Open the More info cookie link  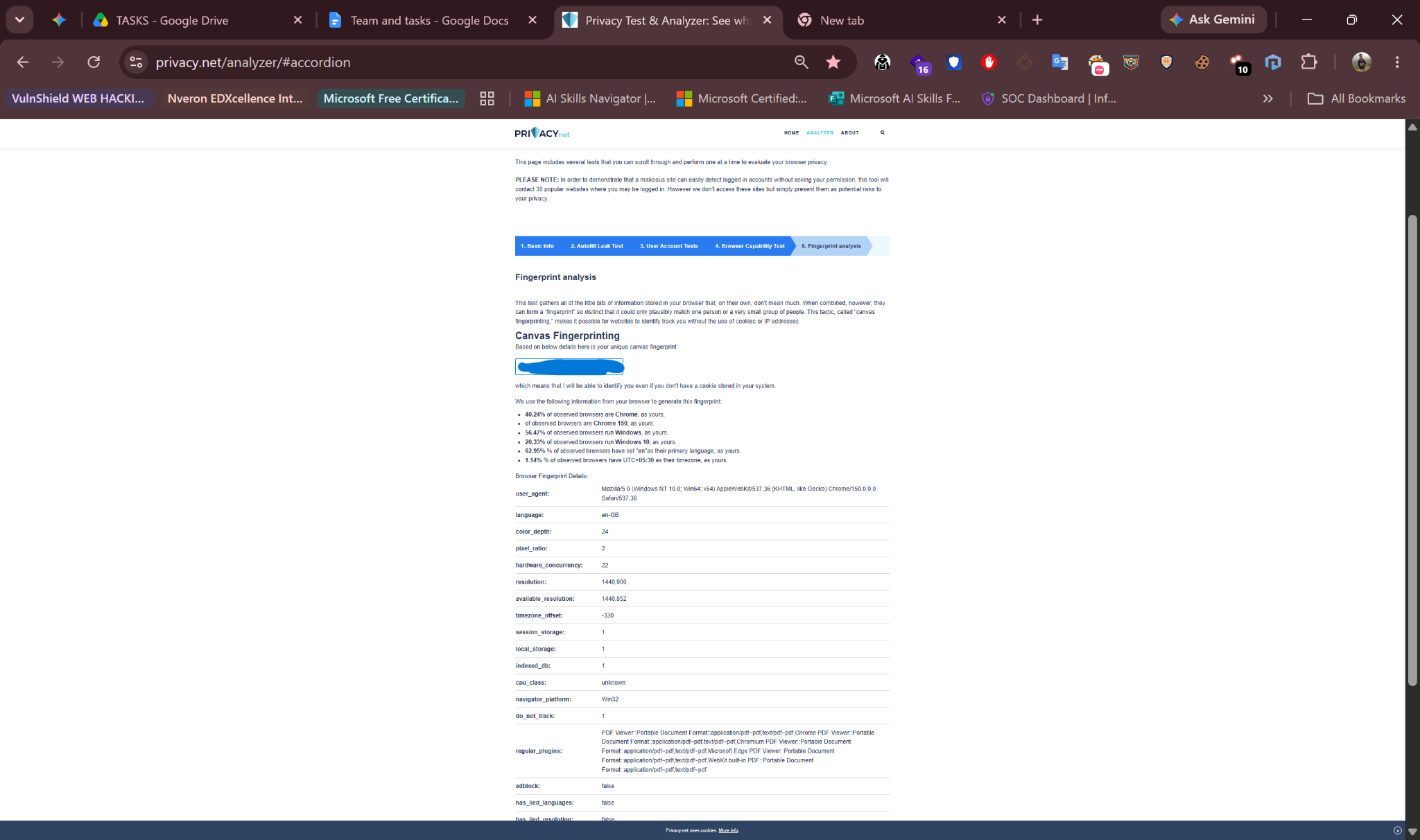728,830
